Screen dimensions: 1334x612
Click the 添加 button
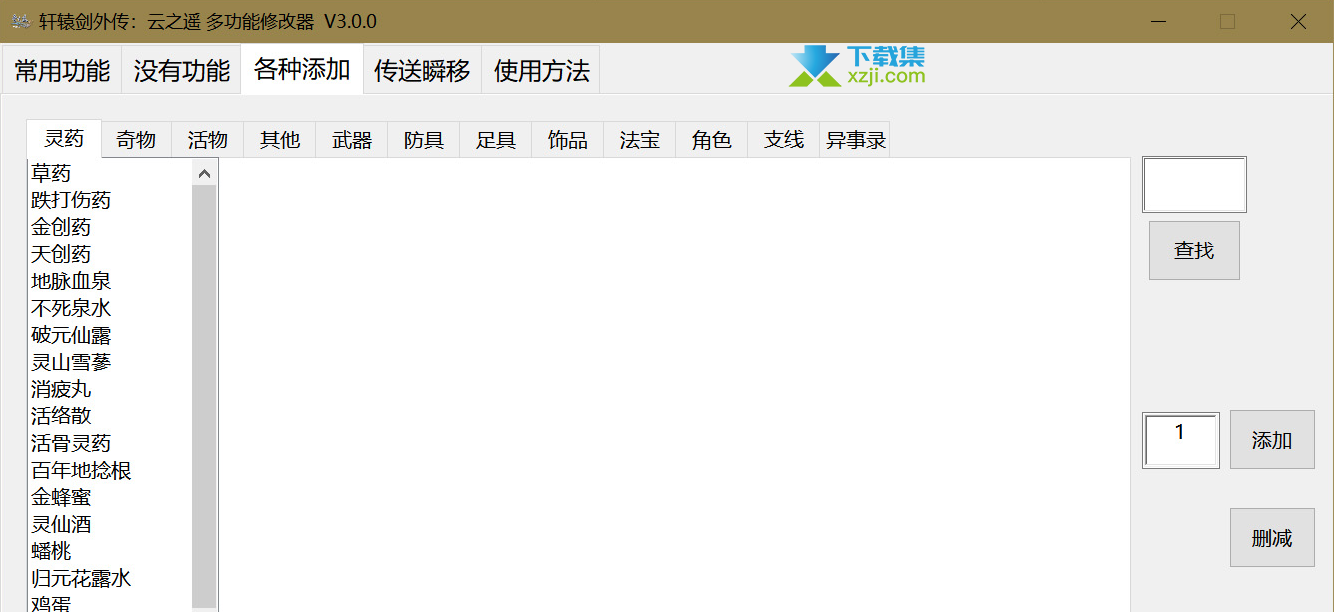1272,440
